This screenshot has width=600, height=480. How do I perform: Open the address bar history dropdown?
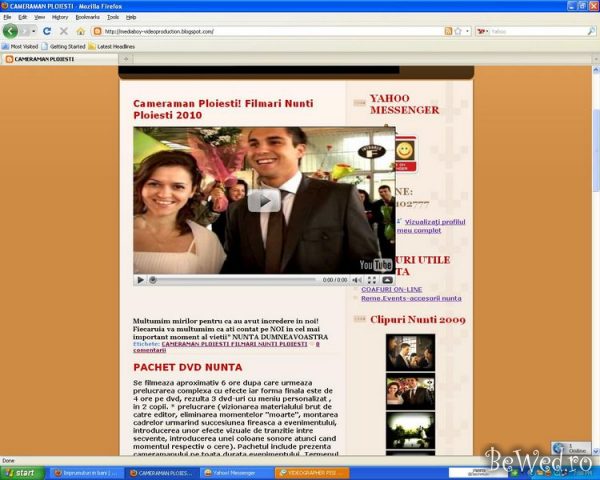click(467, 31)
